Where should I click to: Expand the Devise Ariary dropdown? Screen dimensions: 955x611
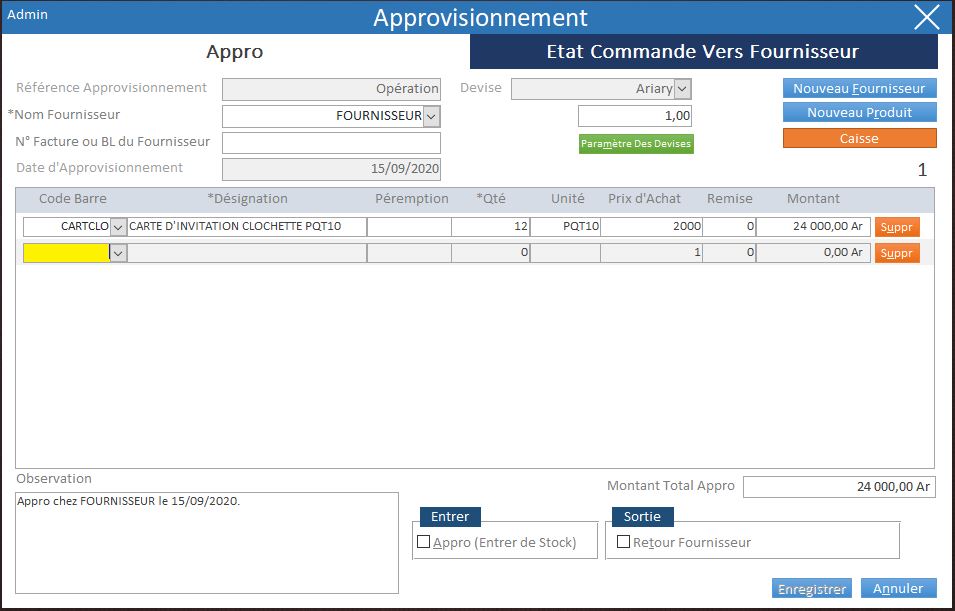point(683,89)
